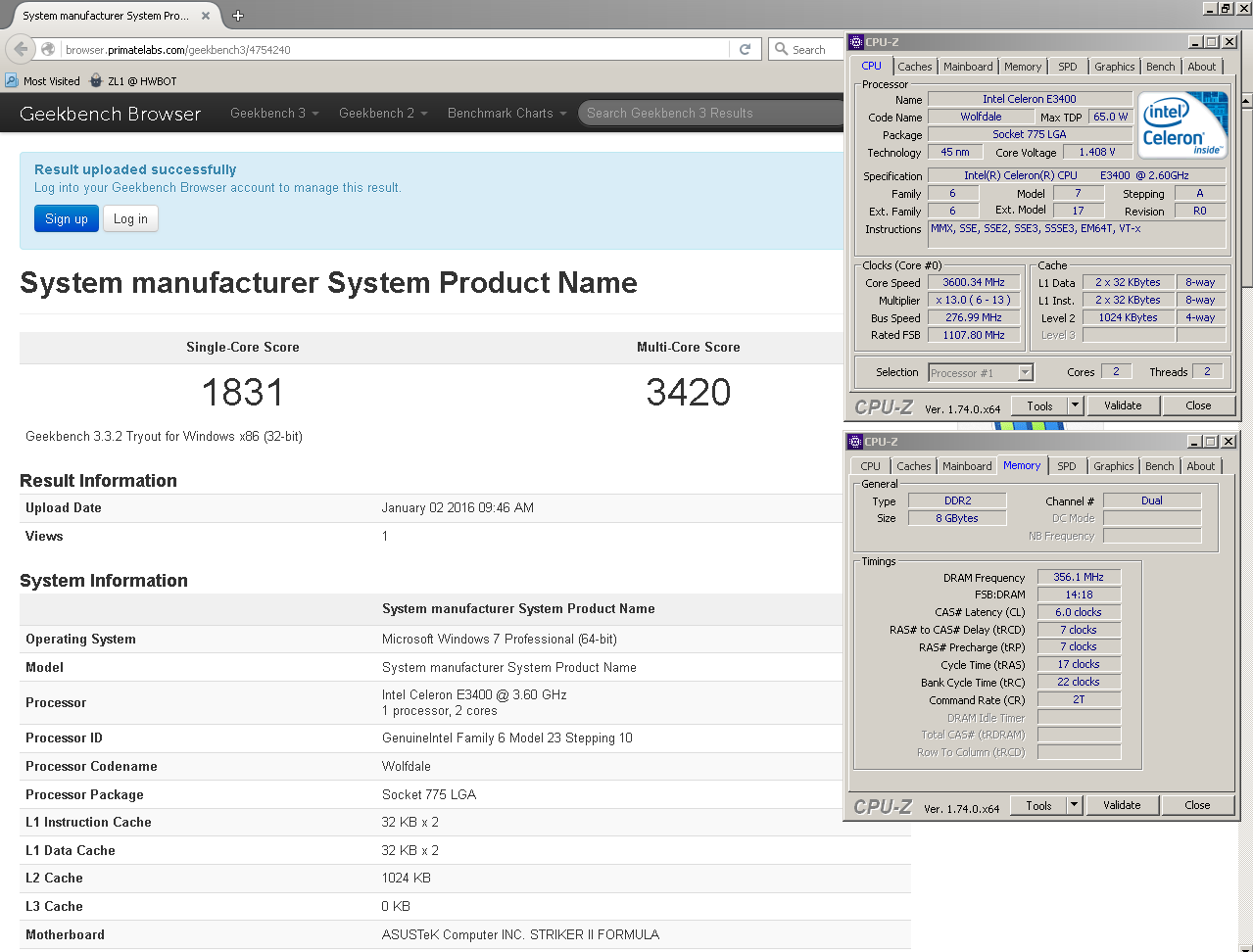Select Caches tab in lower CPU-Z window
1253x952 pixels.
pyautogui.click(x=914, y=466)
